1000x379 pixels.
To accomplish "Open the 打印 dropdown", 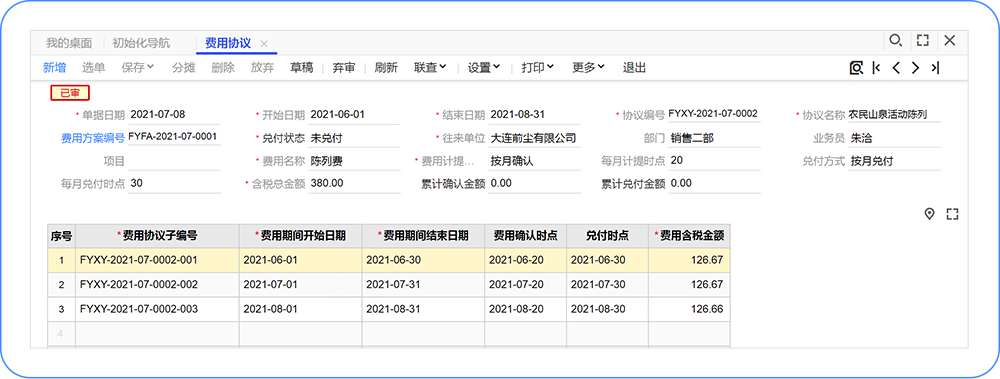I will coord(538,68).
